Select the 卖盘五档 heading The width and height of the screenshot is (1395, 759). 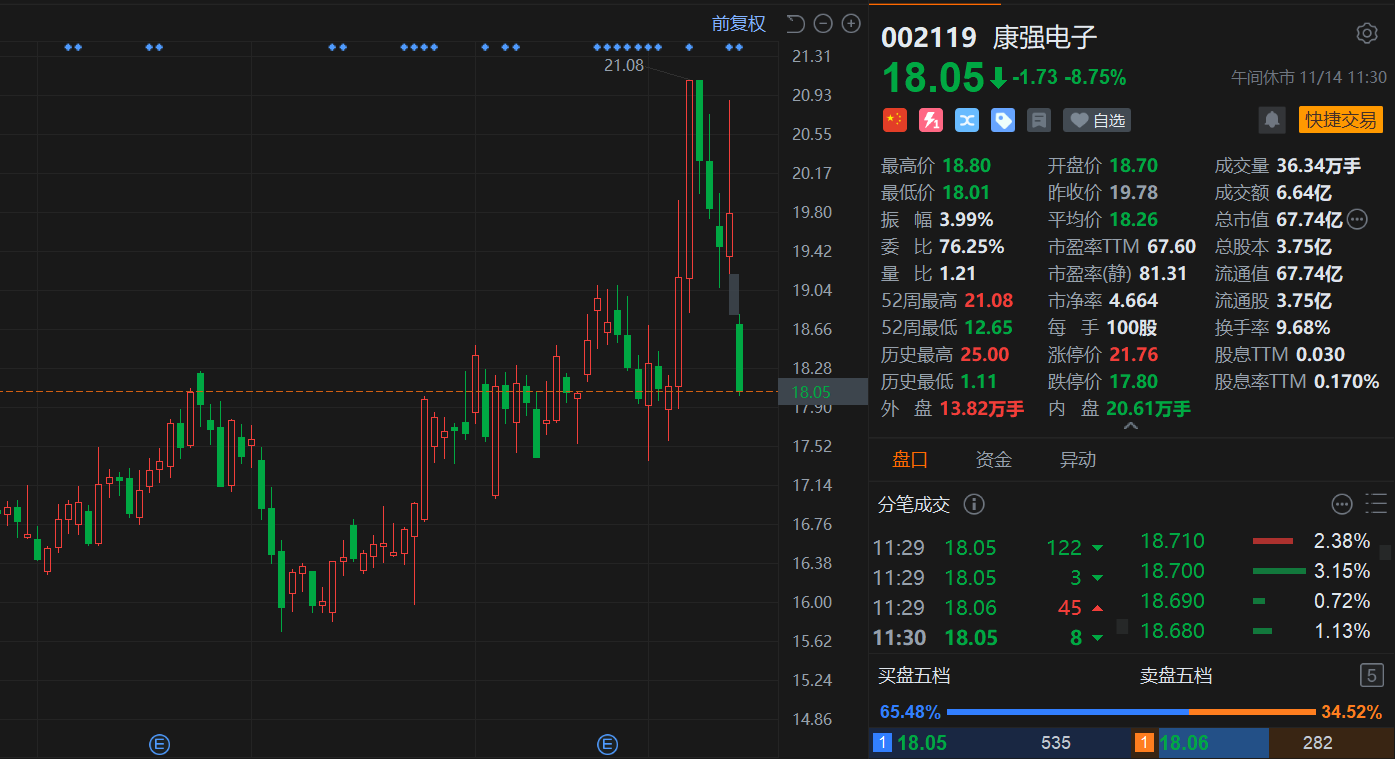pyautogui.click(x=1176, y=676)
